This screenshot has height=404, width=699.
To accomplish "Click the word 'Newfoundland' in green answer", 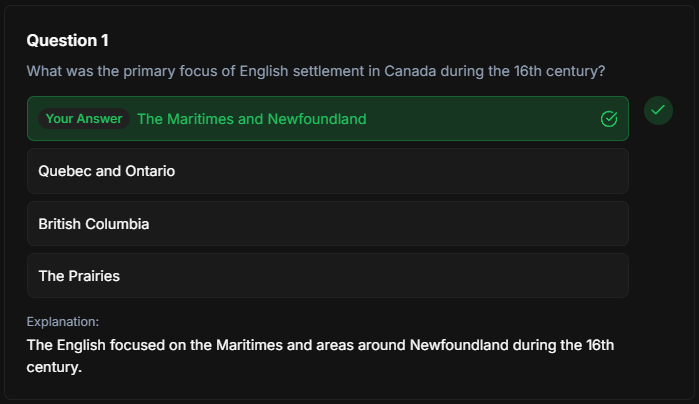I will point(317,119).
